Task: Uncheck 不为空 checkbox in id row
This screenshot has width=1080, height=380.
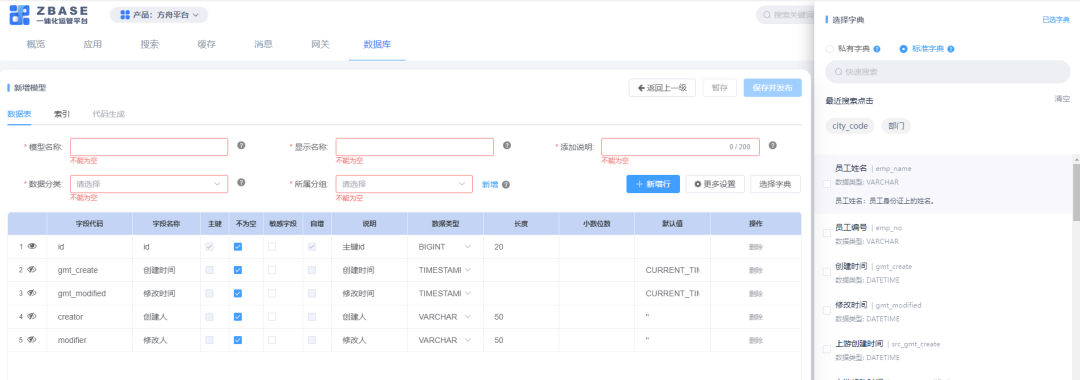Action: click(238, 246)
